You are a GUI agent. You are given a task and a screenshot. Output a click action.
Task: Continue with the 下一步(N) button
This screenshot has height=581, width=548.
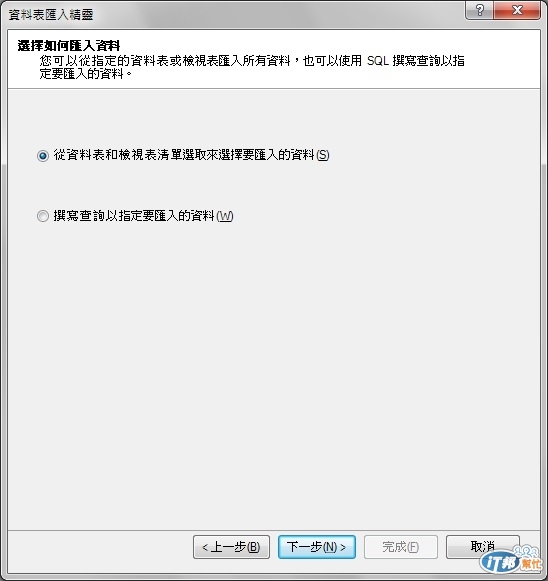(317, 547)
